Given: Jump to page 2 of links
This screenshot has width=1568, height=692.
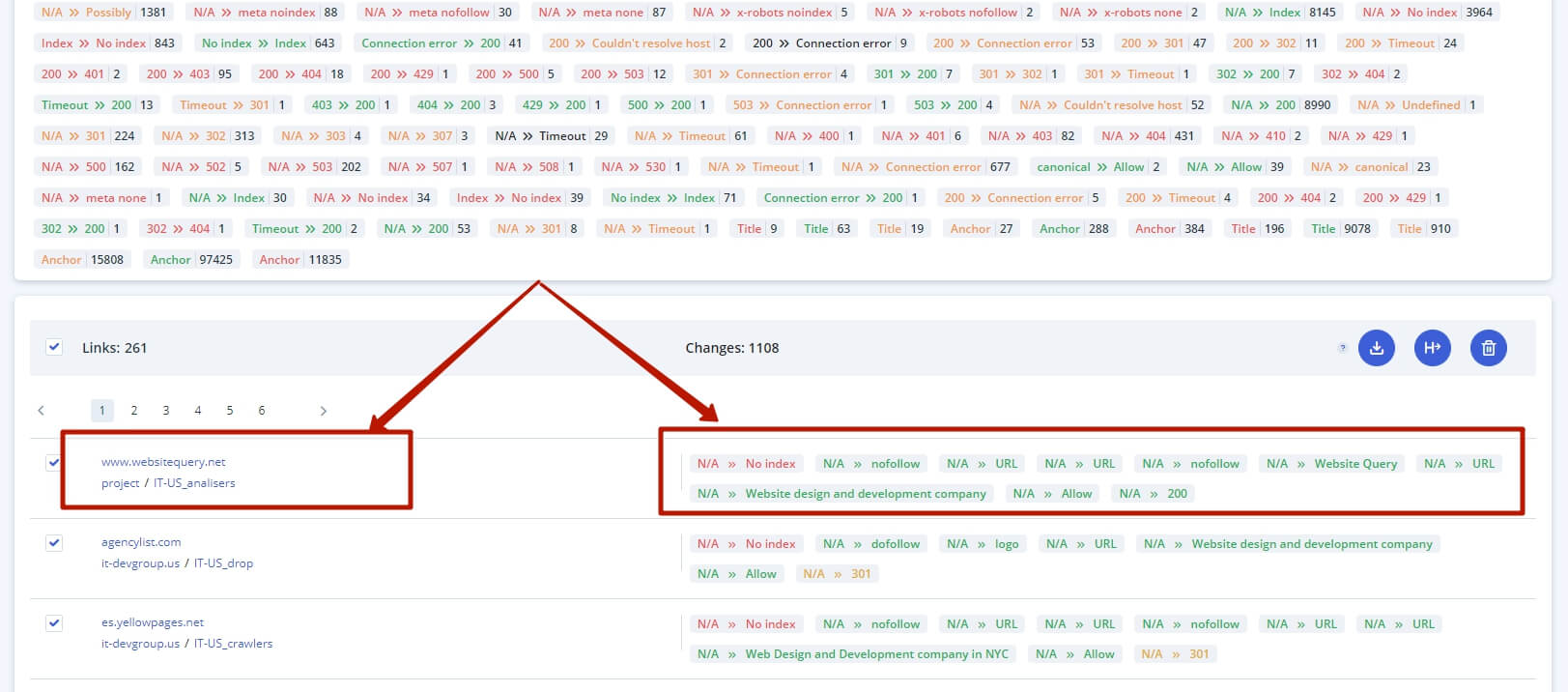Looking at the screenshot, I should [x=134, y=411].
